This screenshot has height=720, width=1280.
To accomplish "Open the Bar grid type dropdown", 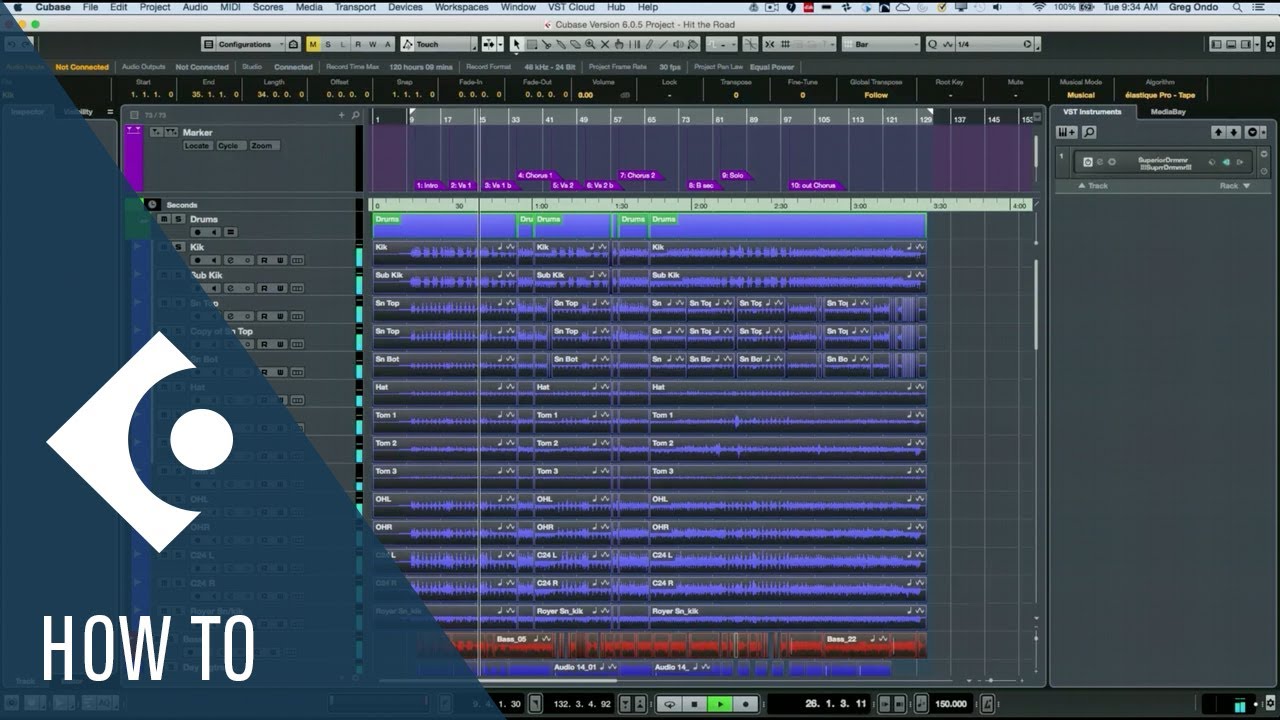I will click(881, 44).
